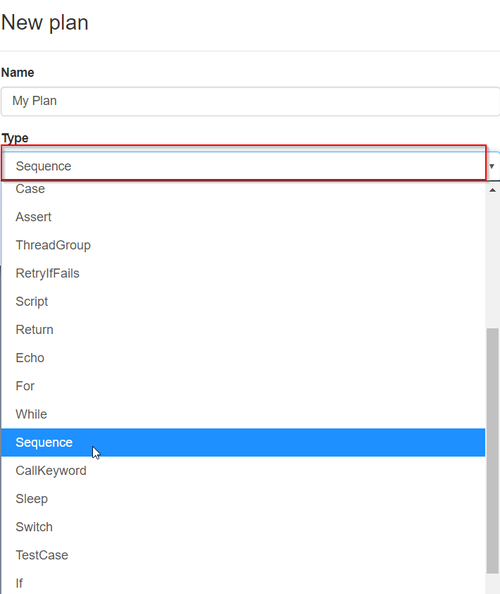
Task: Pick the For loop option
Action: 243,386
